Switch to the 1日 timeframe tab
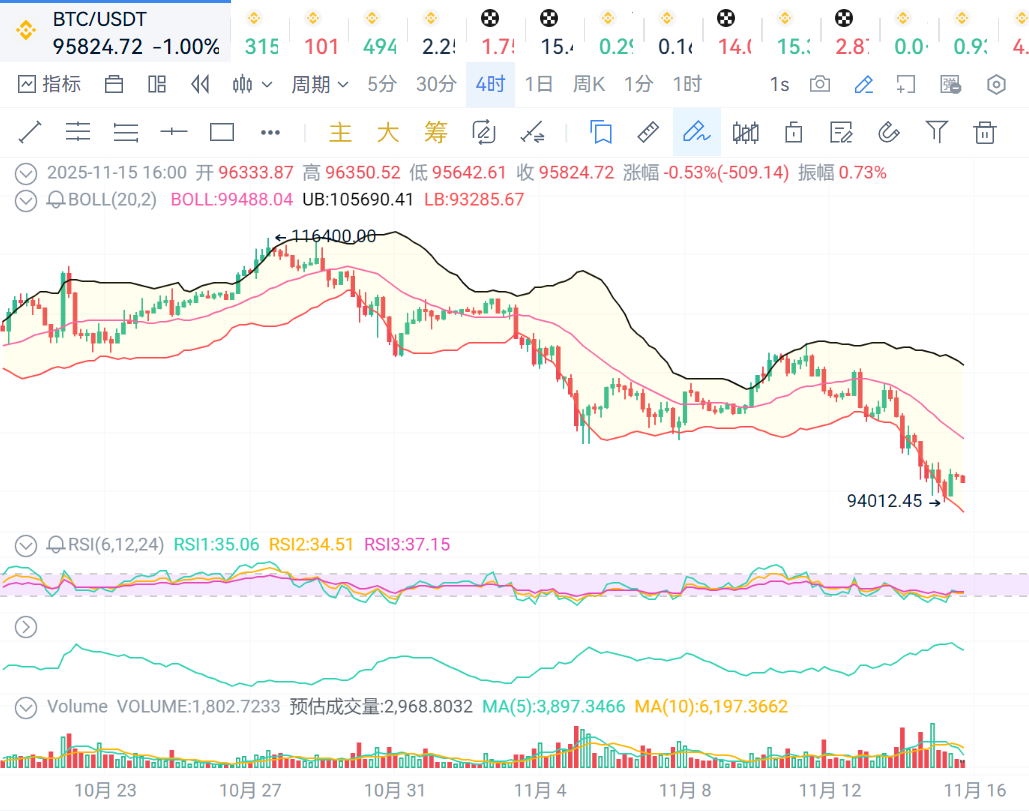Image resolution: width=1029 pixels, height=811 pixels. (x=538, y=85)
